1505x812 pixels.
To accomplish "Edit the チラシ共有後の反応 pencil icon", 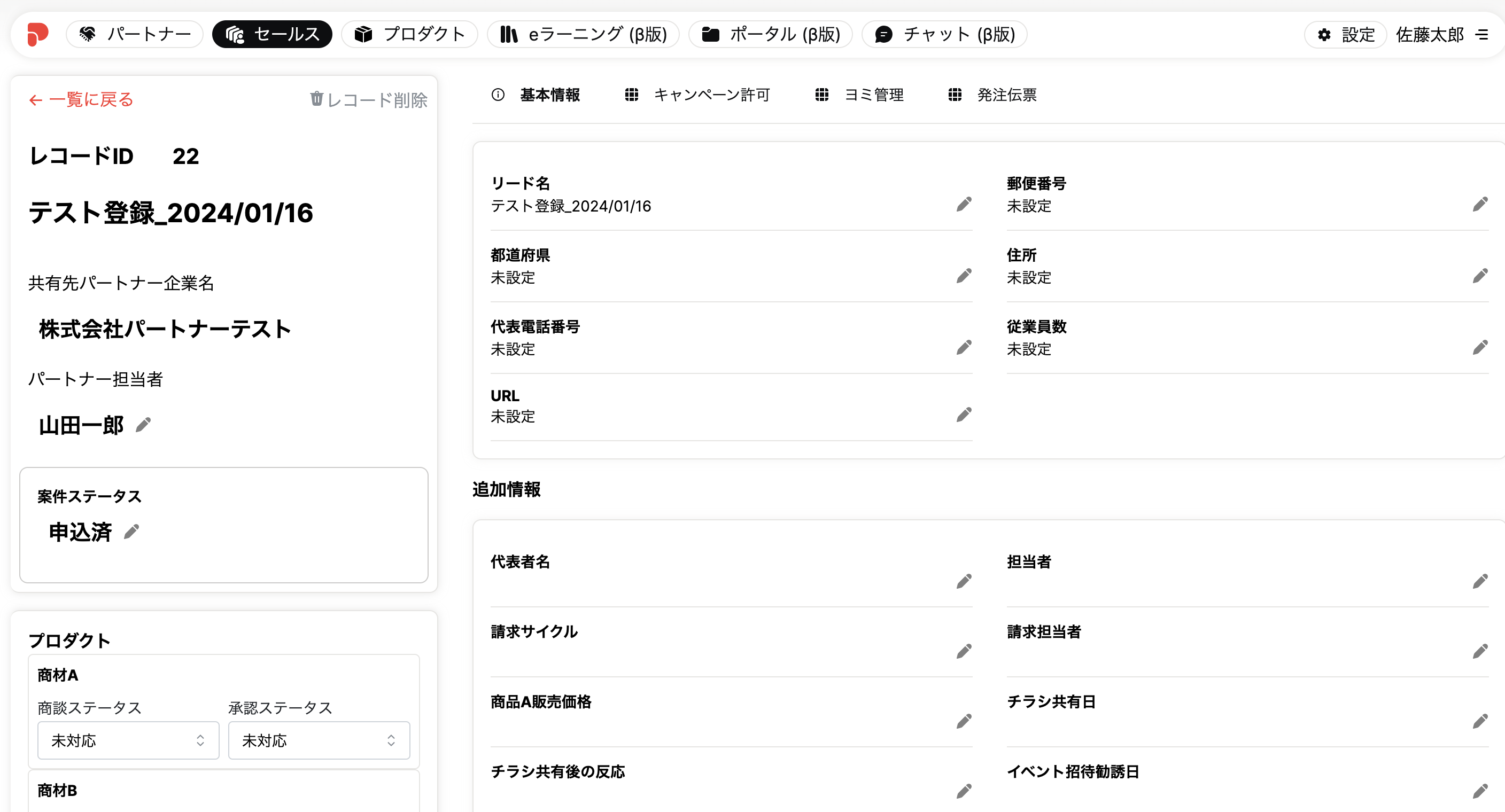I will coord(964,792).
